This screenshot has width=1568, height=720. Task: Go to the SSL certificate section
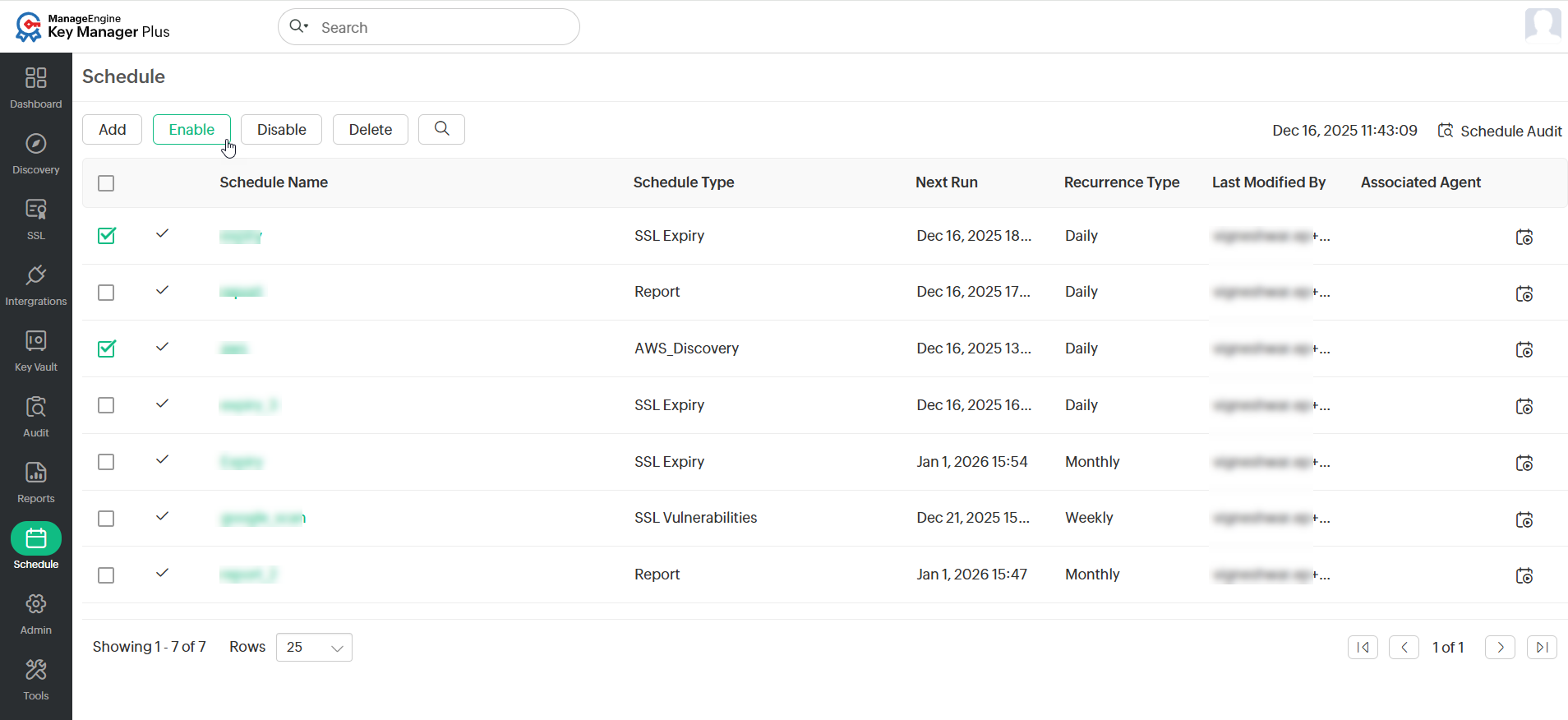point(35,210)
